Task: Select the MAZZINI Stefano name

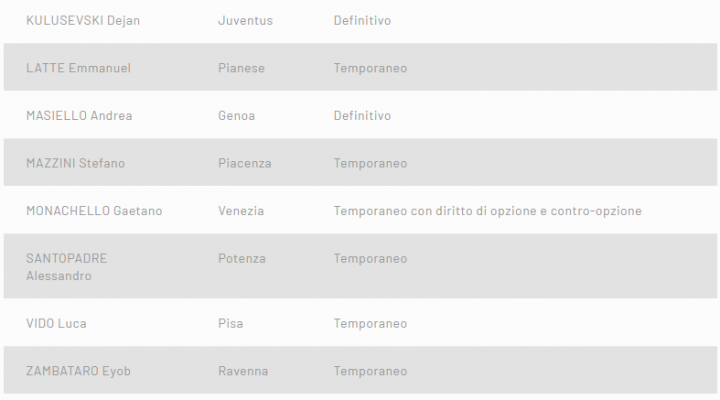Action: [x=75, y=163]
